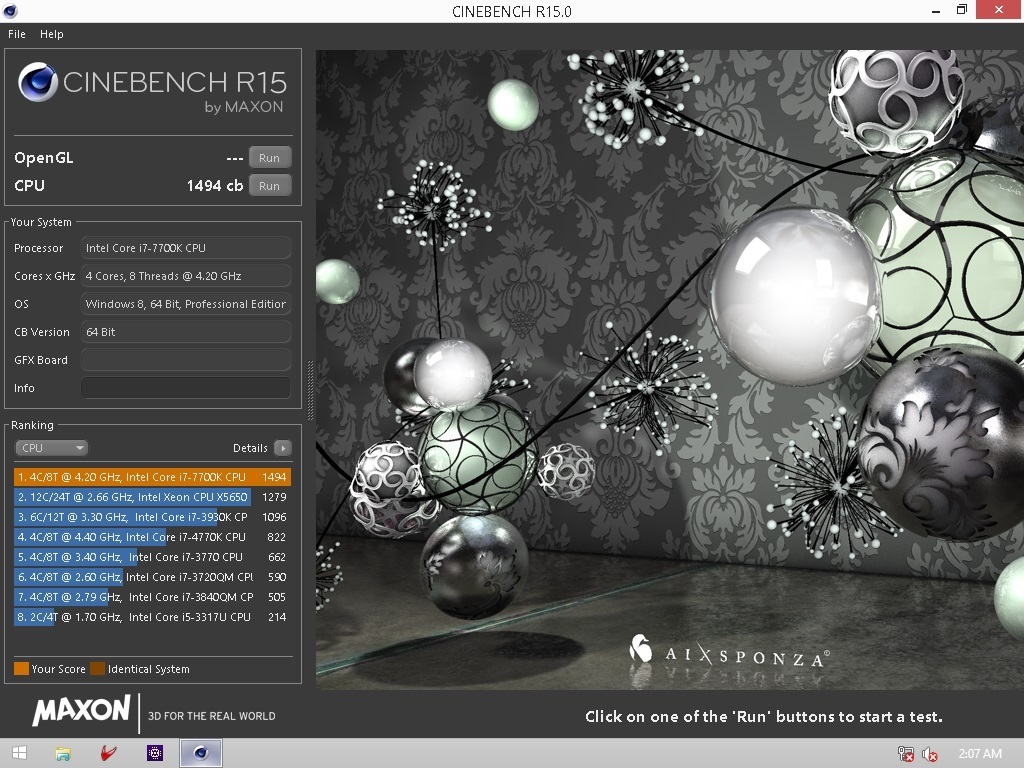Screen dimensions: 1024x768
Task: Select ranking row 1 Core i7-7700K
Action: 152,477
